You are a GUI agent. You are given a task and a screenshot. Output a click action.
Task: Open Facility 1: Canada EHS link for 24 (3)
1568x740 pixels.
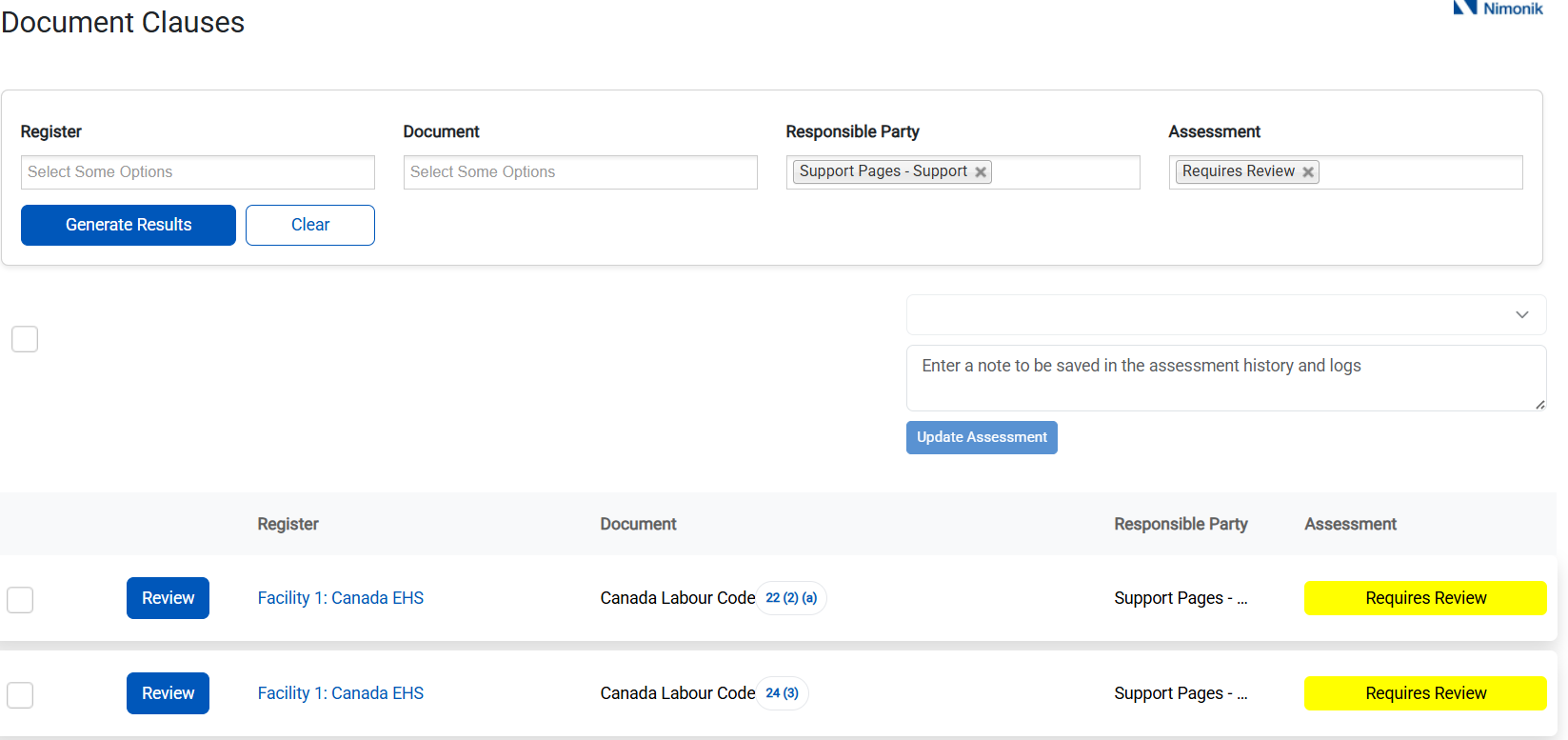click(x=341, y=693)
